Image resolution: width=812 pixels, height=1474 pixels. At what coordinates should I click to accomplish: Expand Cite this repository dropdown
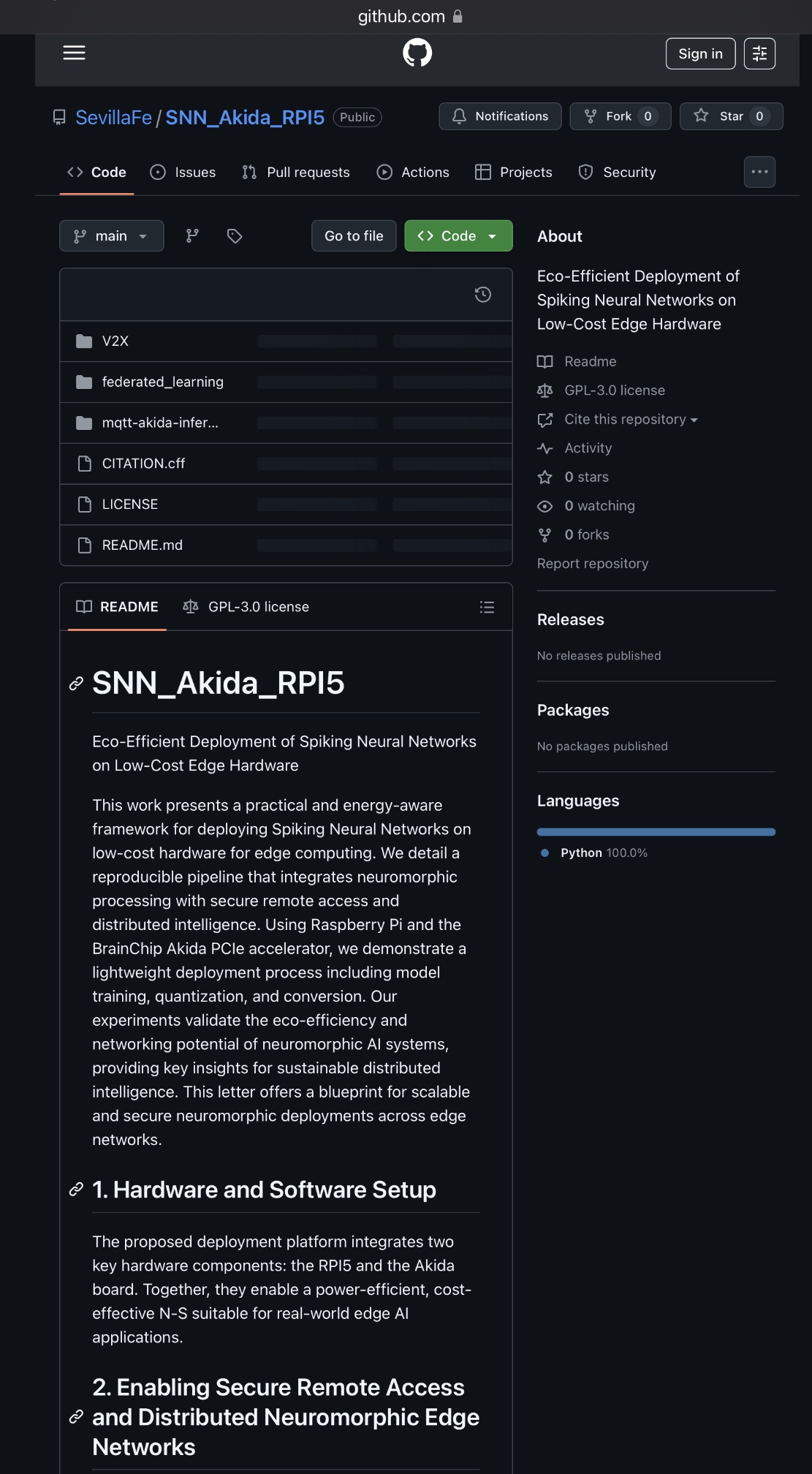(630, 419)
